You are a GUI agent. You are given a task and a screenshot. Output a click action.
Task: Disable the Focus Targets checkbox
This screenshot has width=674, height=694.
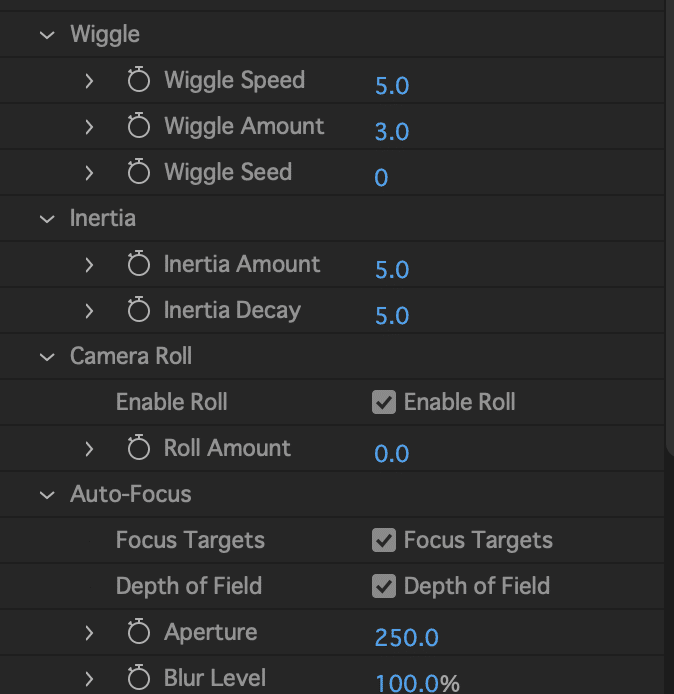point(384,541)
